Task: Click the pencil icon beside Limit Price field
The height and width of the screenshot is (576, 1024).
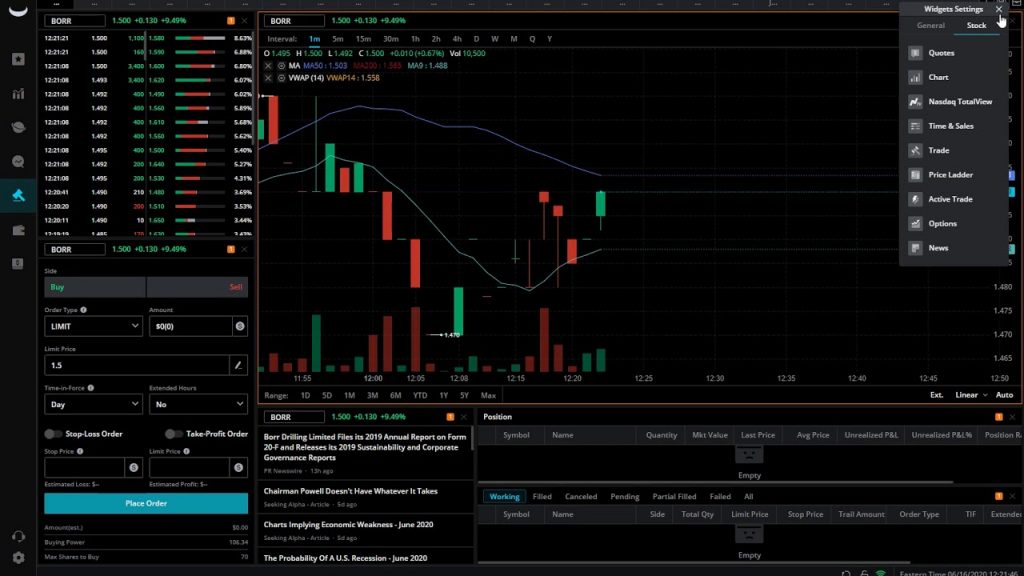Action: tap(238, 366)
